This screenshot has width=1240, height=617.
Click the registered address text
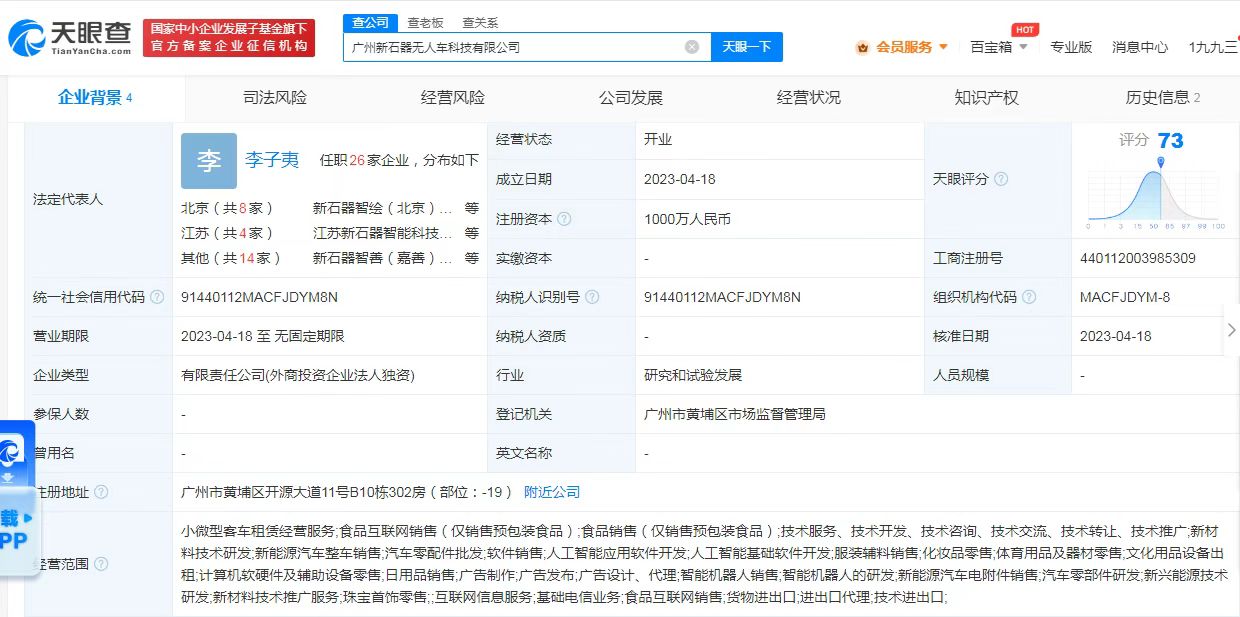[x=347, y=492]
